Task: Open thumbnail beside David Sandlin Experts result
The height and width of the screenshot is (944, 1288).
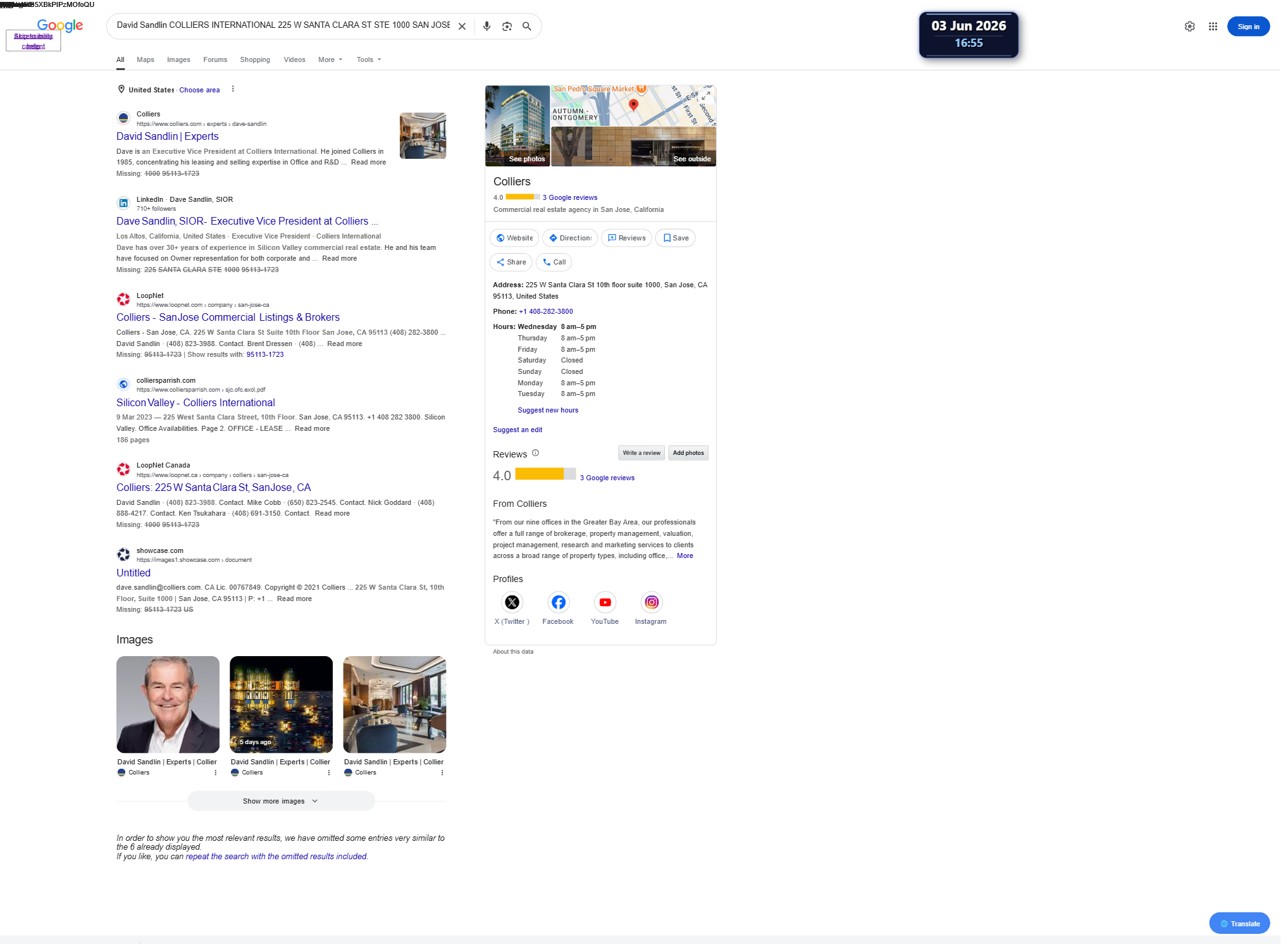Action: coord(423,136)
